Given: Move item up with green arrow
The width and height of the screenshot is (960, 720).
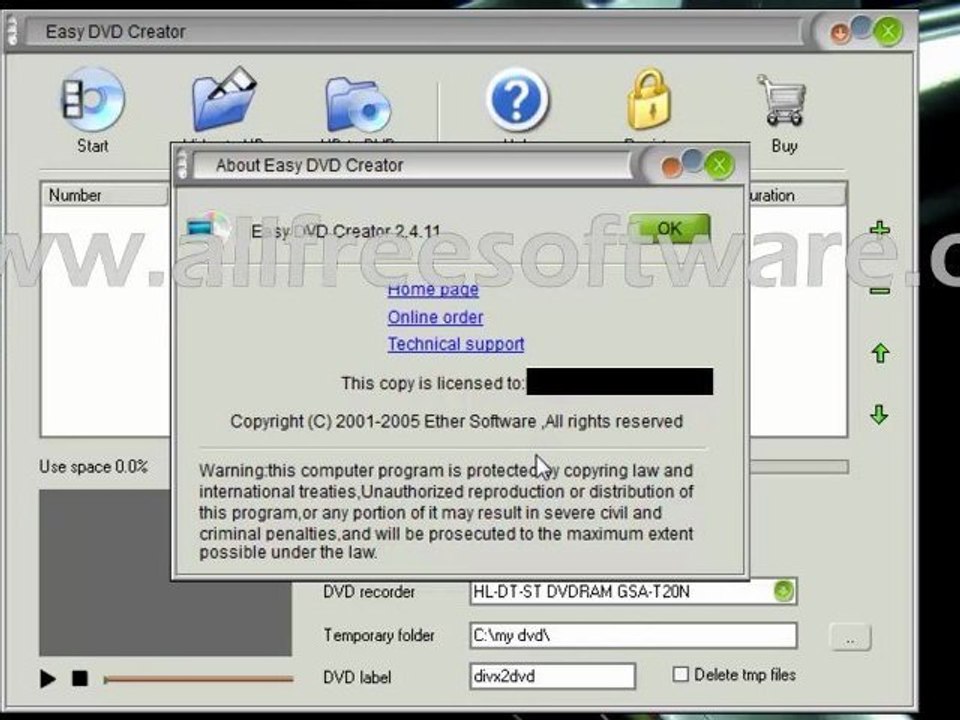Looking at the screenshot, I should point(880,353).
